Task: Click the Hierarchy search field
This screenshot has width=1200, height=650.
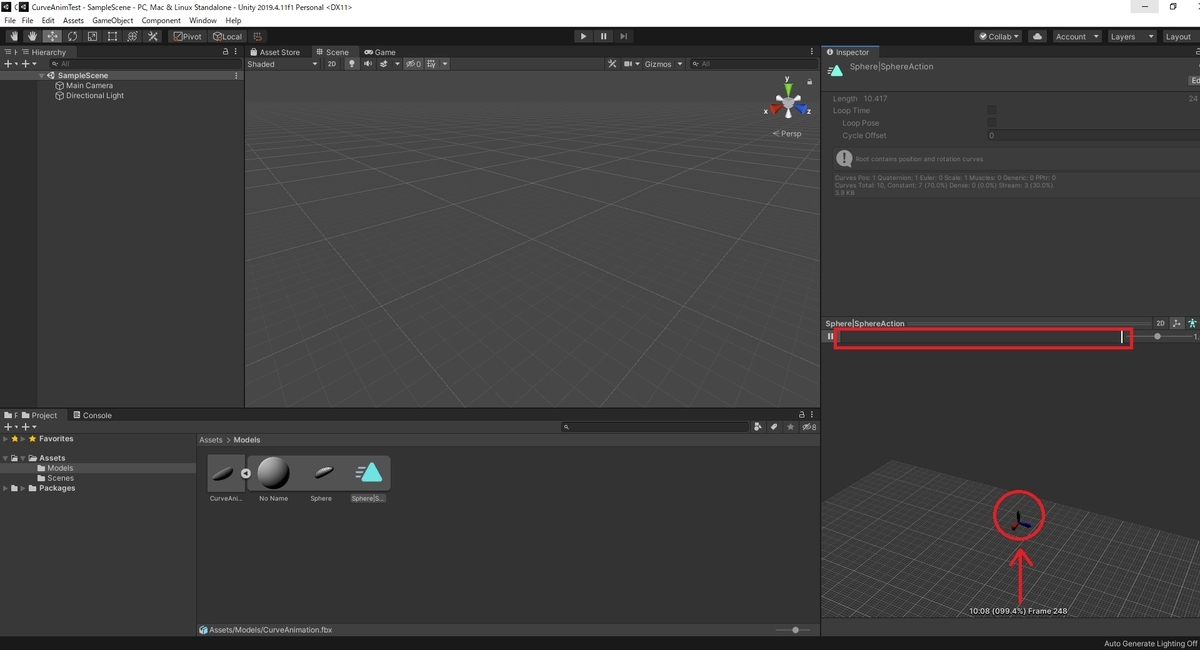Action: tap(145, 64)
